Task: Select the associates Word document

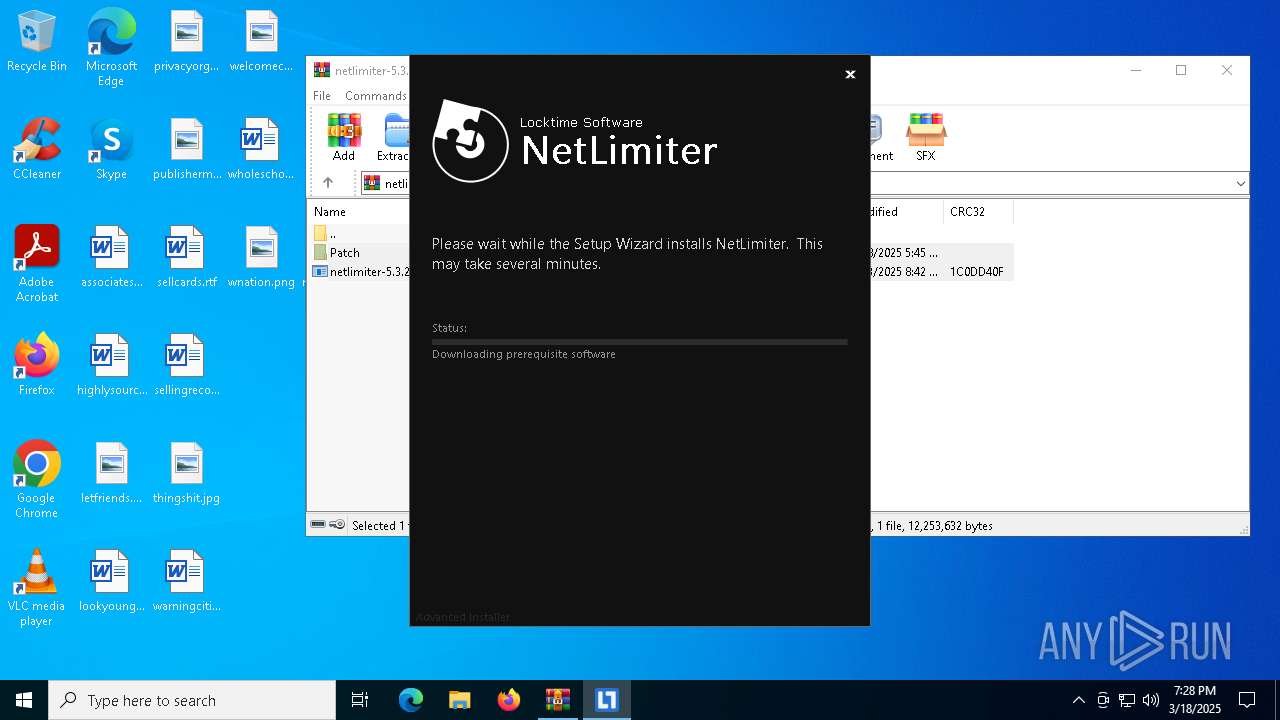Action: coord(111,257)
